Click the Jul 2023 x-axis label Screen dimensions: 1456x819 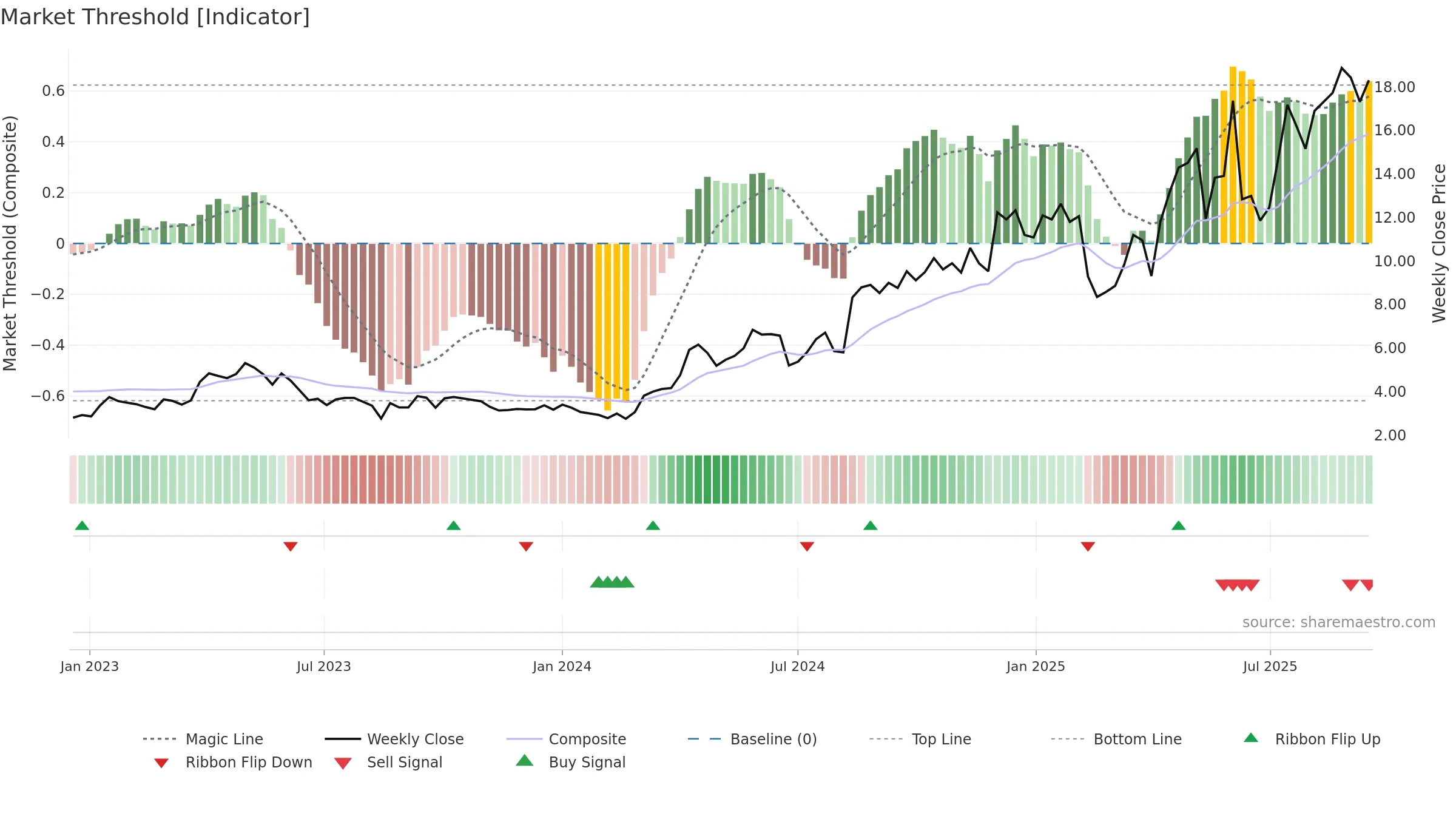(x=324, y=667)
